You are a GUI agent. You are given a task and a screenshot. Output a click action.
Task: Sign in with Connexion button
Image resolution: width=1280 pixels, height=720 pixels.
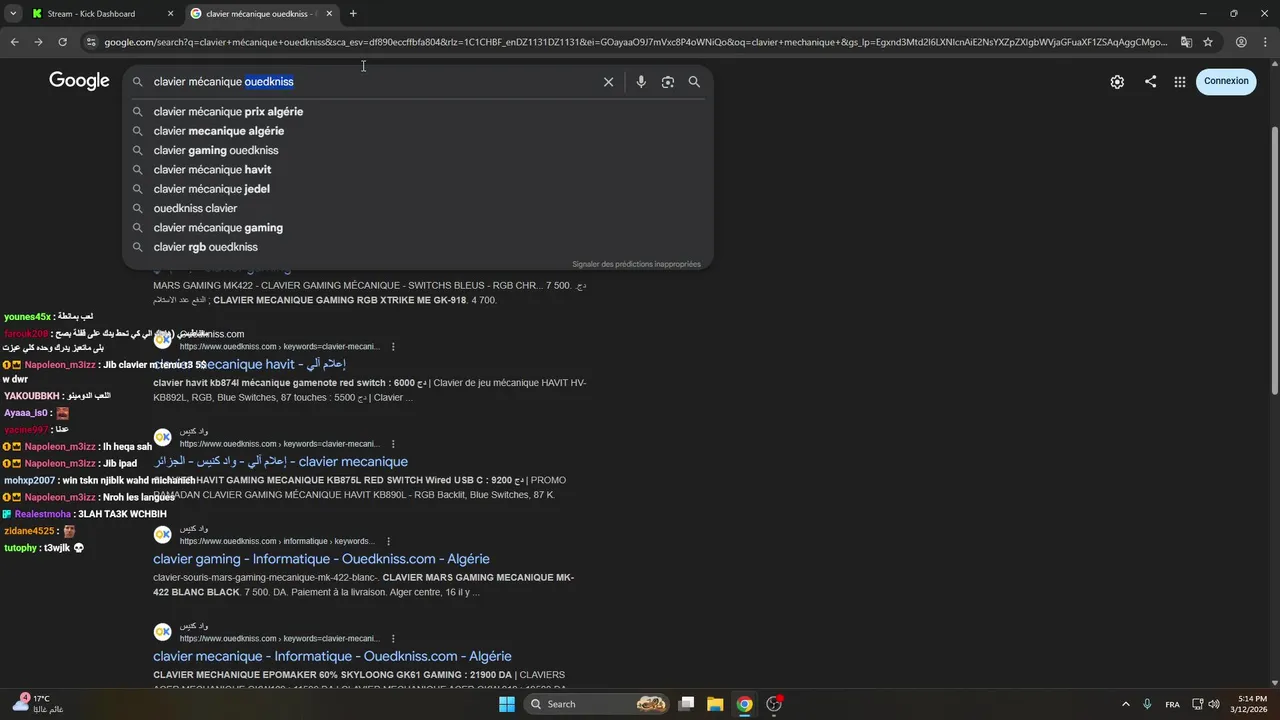[1226, 81]
